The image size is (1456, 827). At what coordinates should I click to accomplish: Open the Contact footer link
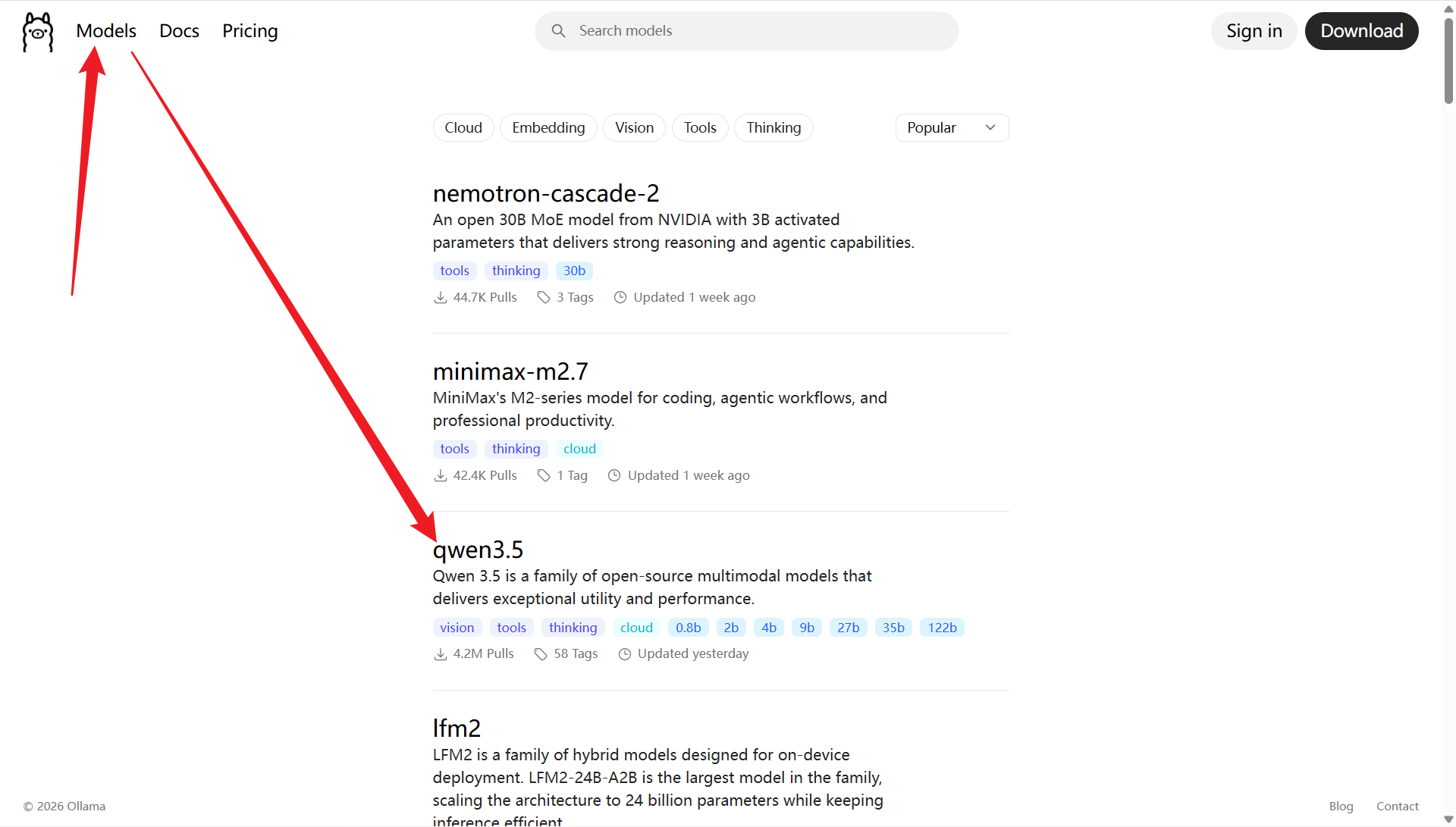pyautogui.click(x=1398, y=806)
